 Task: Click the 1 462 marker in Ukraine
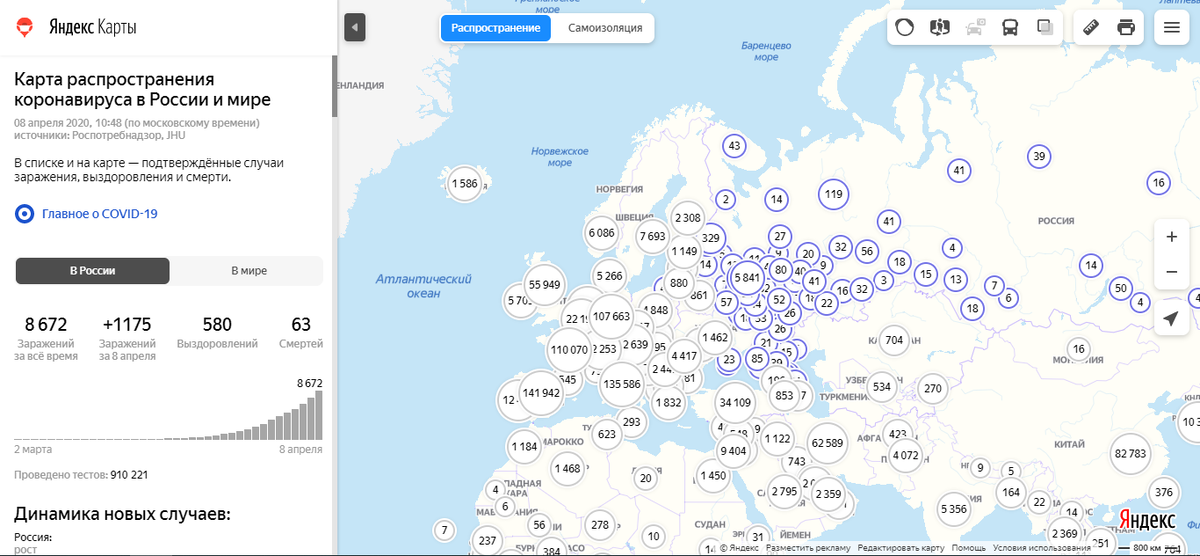[715, 338]
